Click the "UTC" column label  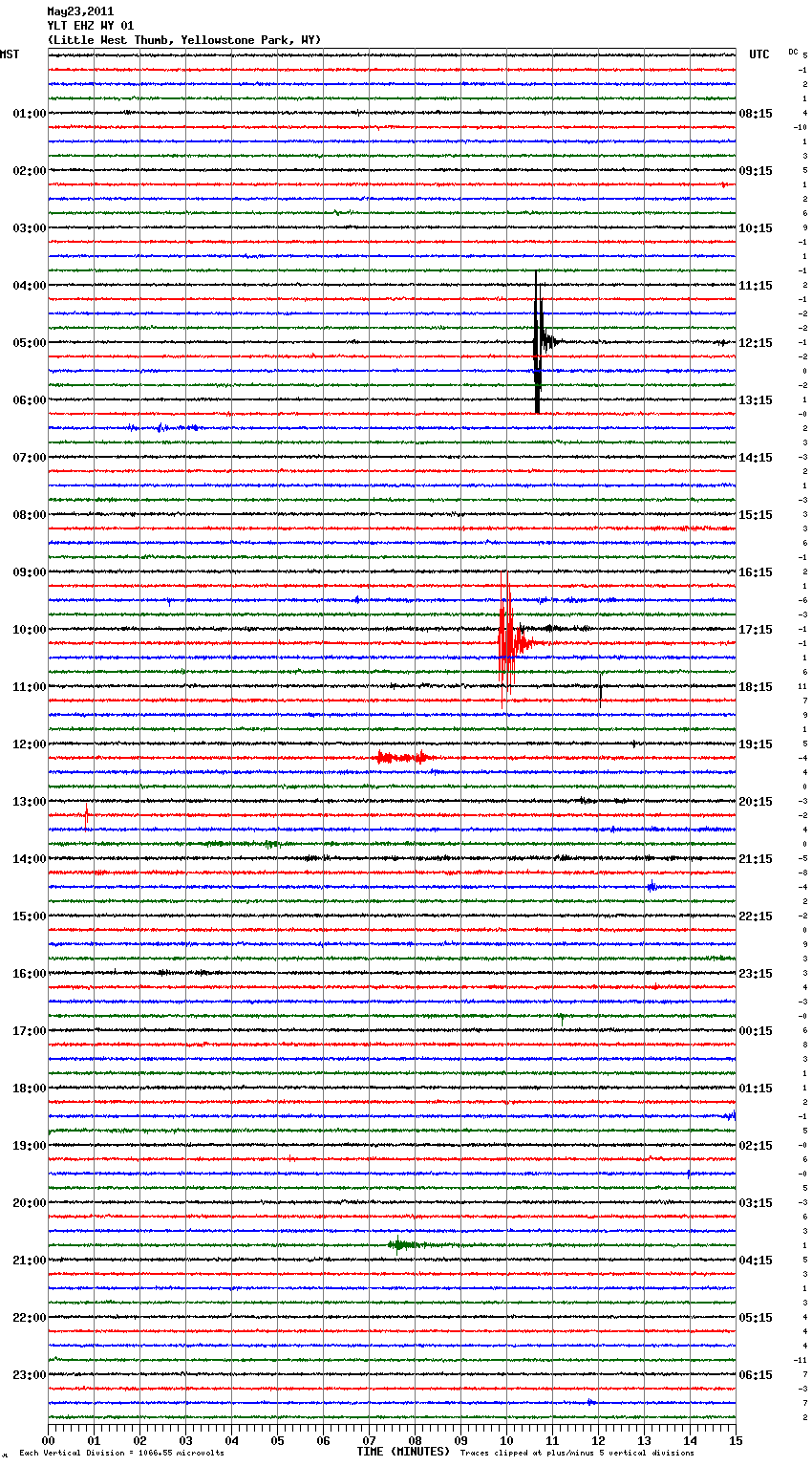click(759, 54)
